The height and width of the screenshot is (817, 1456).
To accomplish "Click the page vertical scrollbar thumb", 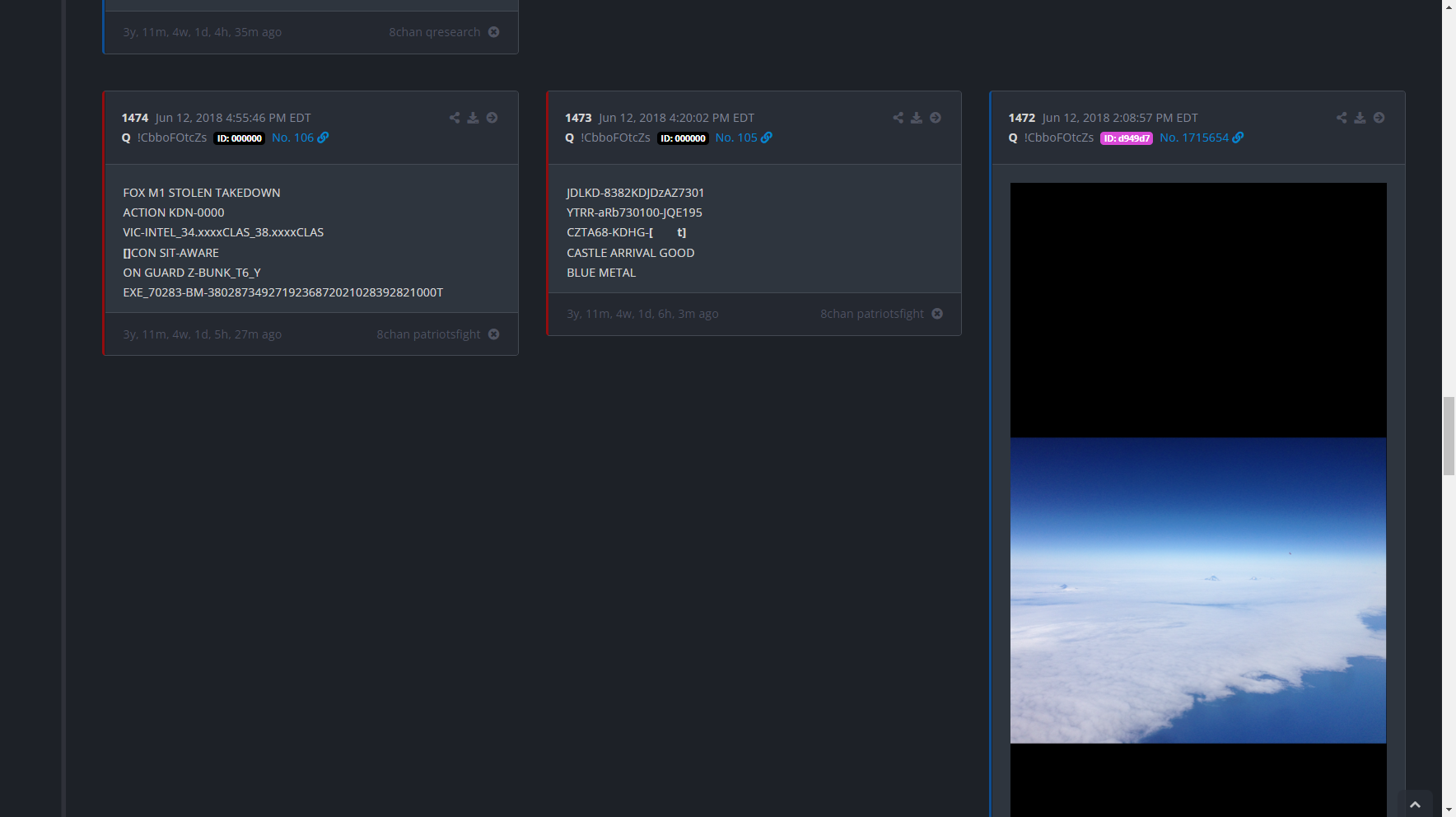I will [x=1449, y=436].
